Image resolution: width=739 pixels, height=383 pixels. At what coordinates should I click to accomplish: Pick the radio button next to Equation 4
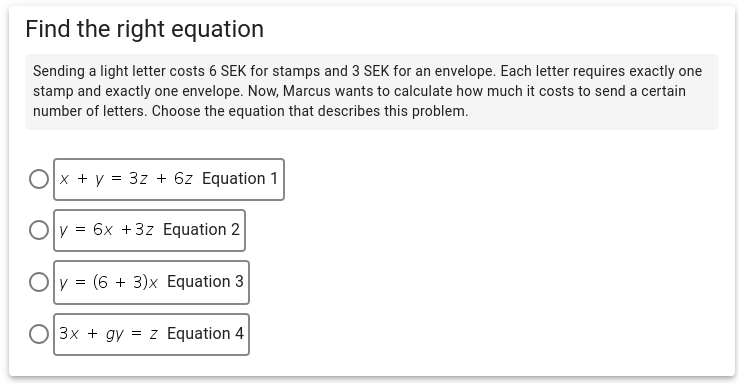(39, 334)
